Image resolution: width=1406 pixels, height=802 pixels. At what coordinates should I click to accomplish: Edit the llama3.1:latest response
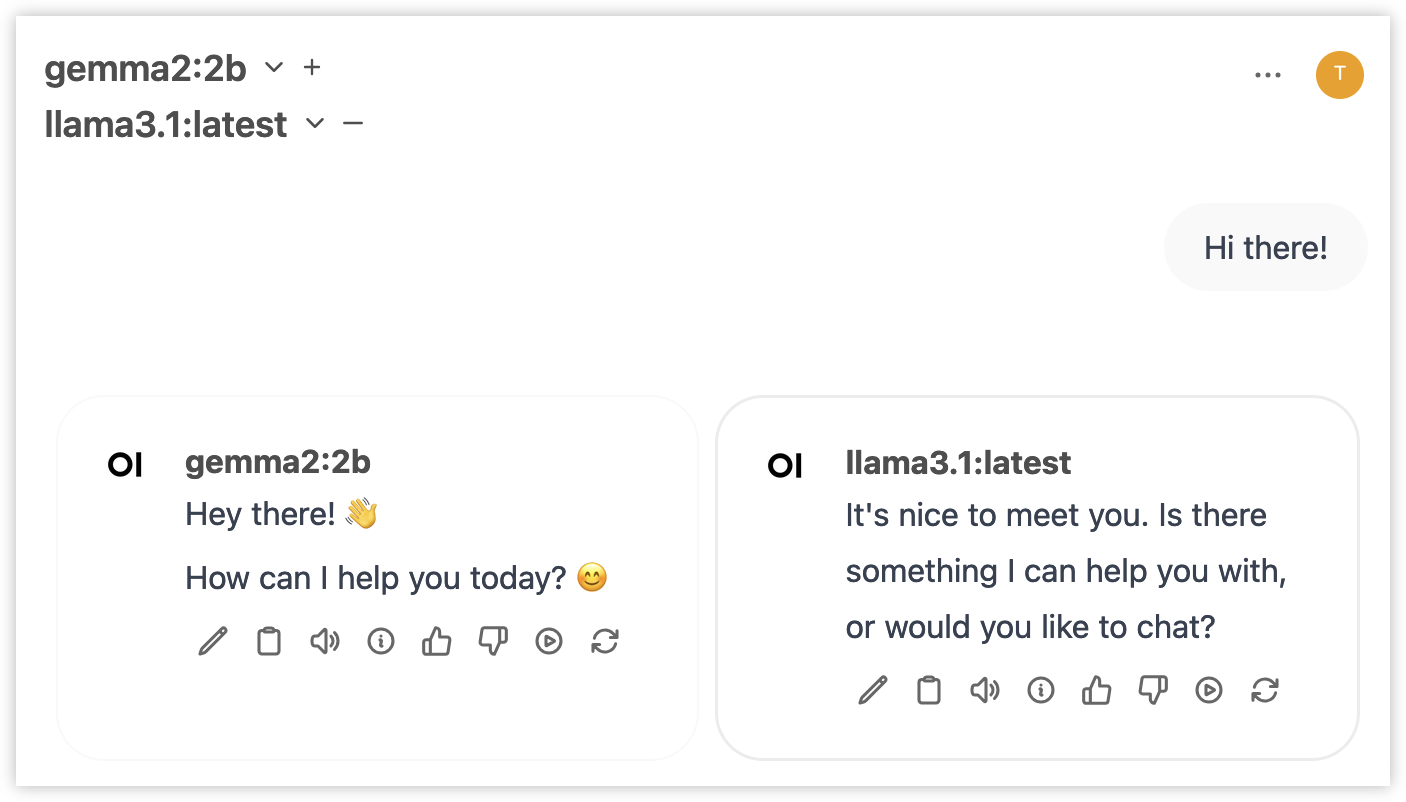click(x=873, y=690)
